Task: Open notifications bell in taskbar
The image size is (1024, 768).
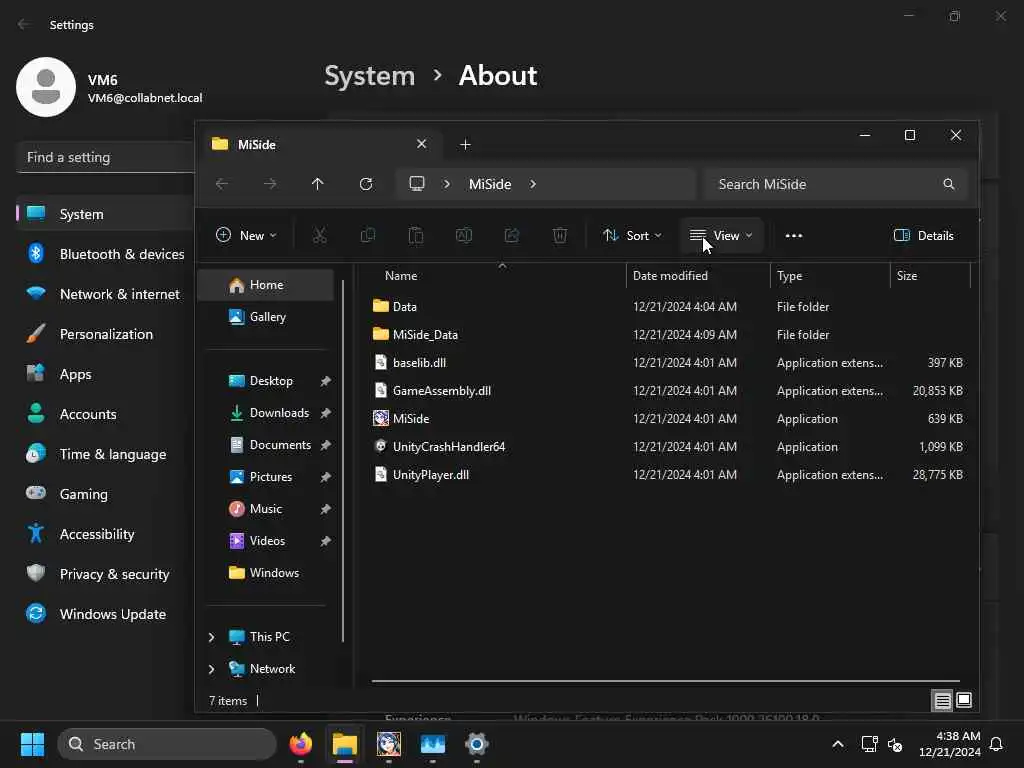Action: coord(997,744)
